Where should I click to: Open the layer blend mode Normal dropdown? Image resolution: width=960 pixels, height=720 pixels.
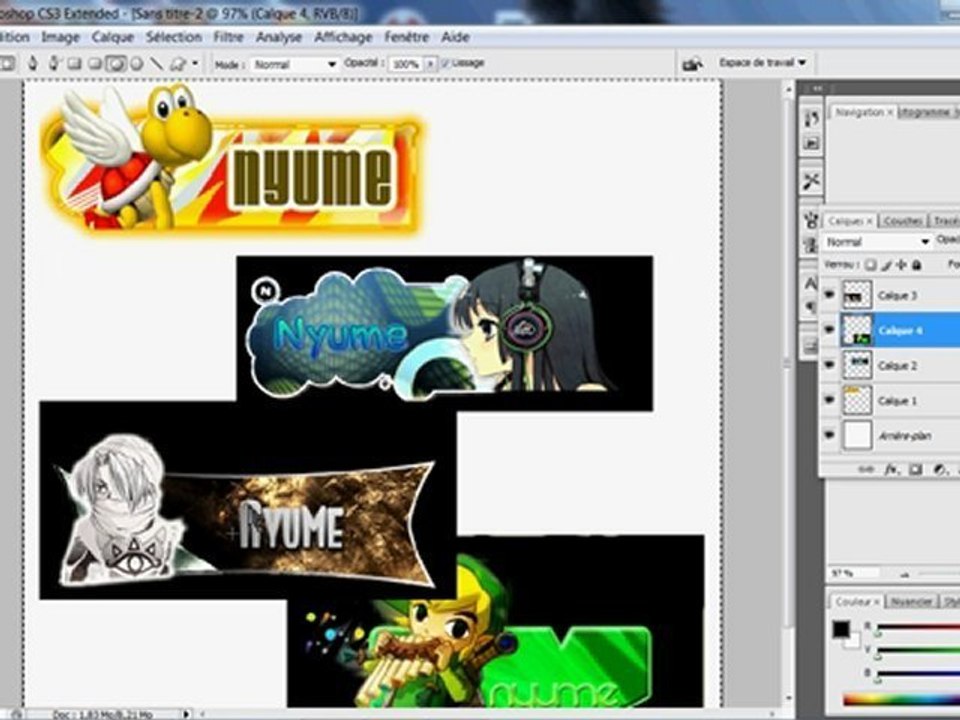(877, 242)
